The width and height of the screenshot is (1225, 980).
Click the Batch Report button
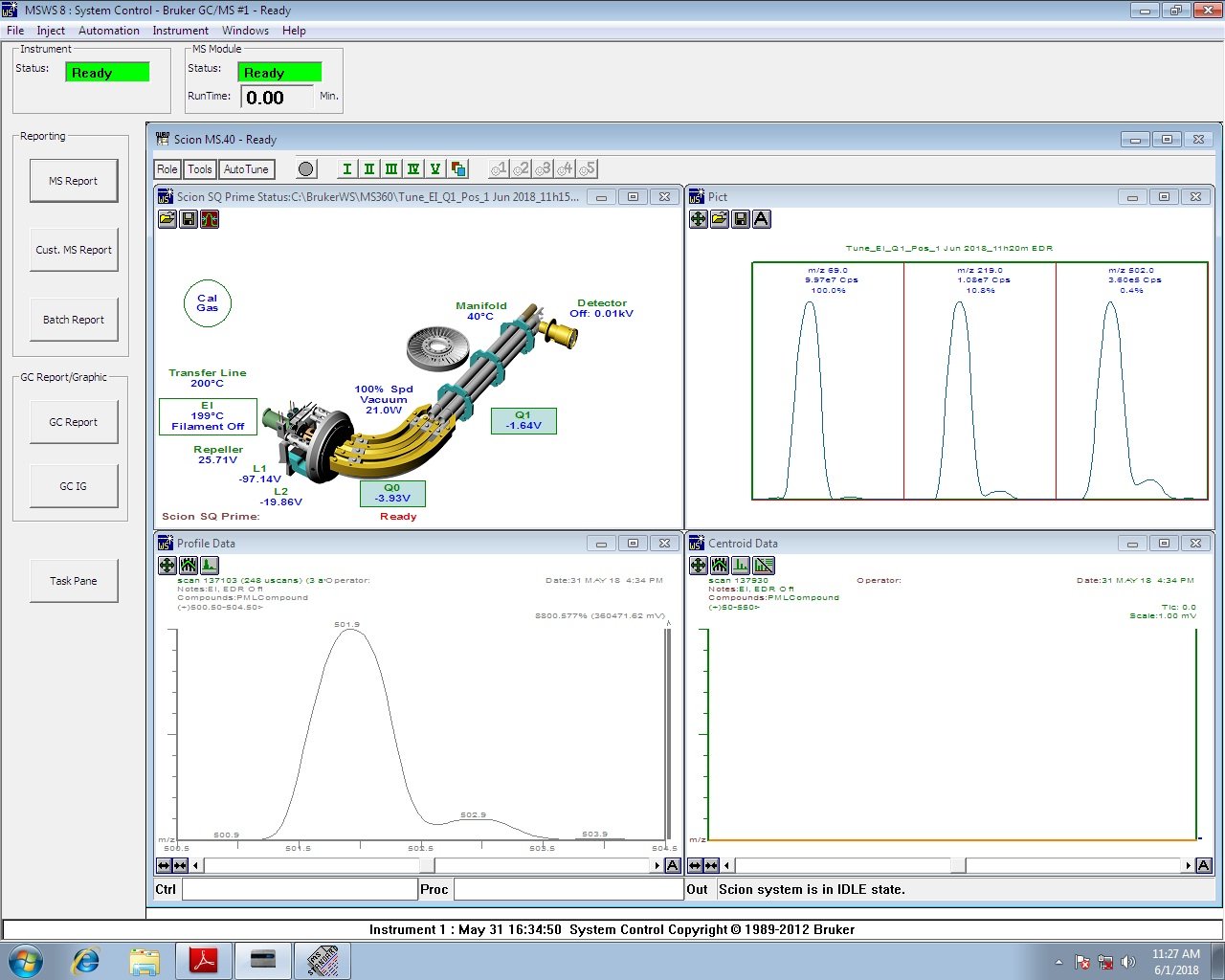(x=74, y=320)
